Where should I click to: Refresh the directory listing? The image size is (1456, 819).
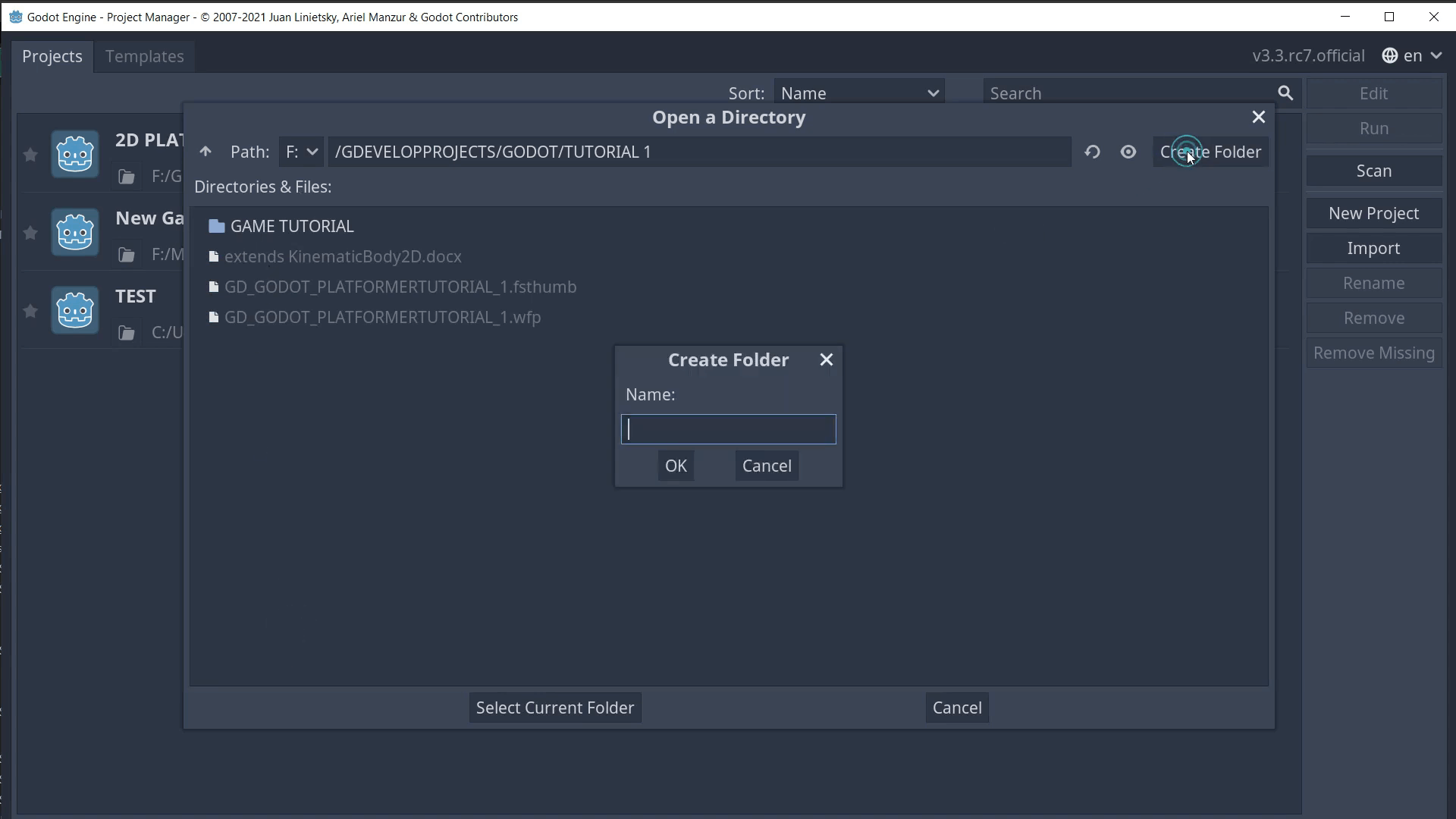click(x=1092, y=152)
